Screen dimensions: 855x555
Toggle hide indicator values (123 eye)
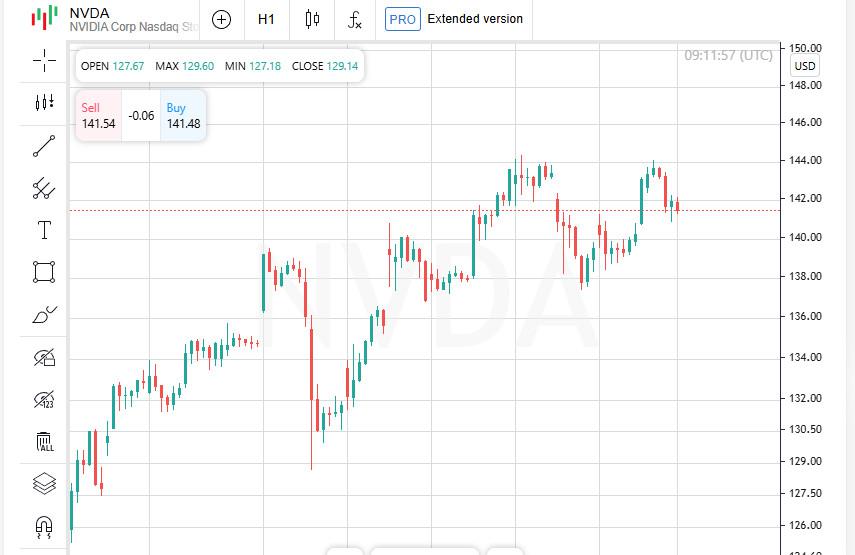44,400
